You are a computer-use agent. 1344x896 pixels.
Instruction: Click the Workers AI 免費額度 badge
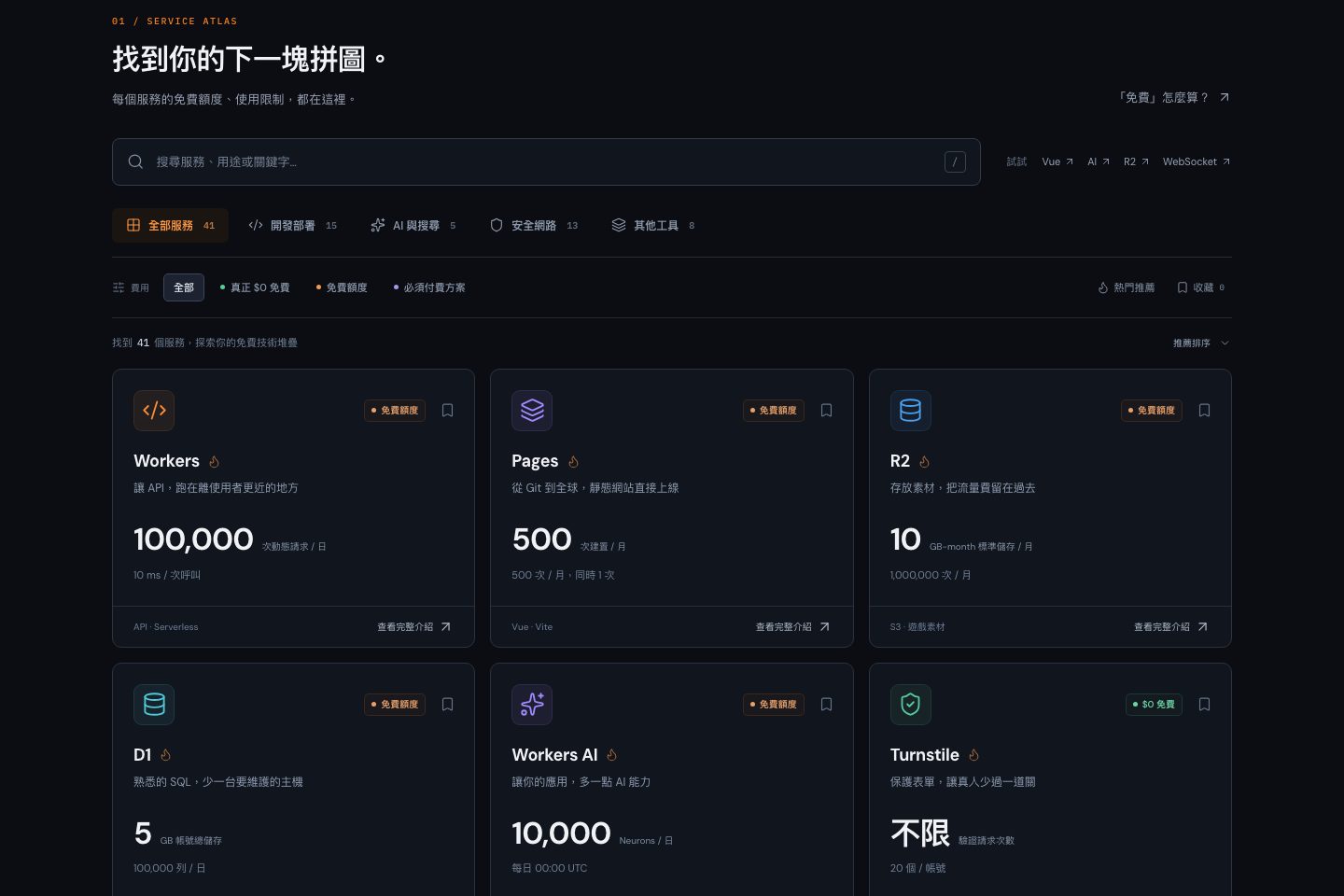click(774, 704)
